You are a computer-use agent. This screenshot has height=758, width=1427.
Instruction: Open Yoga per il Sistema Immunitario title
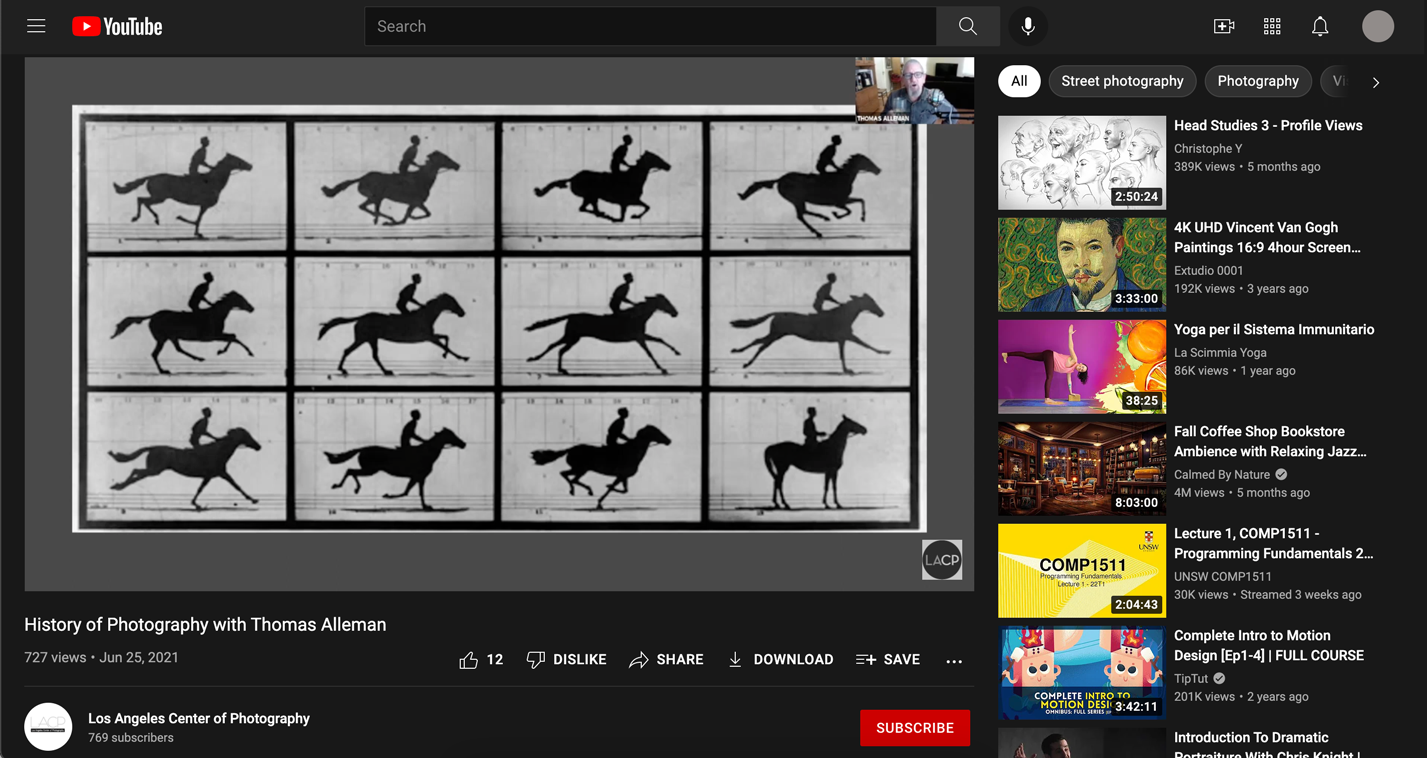click(1274, 330)
